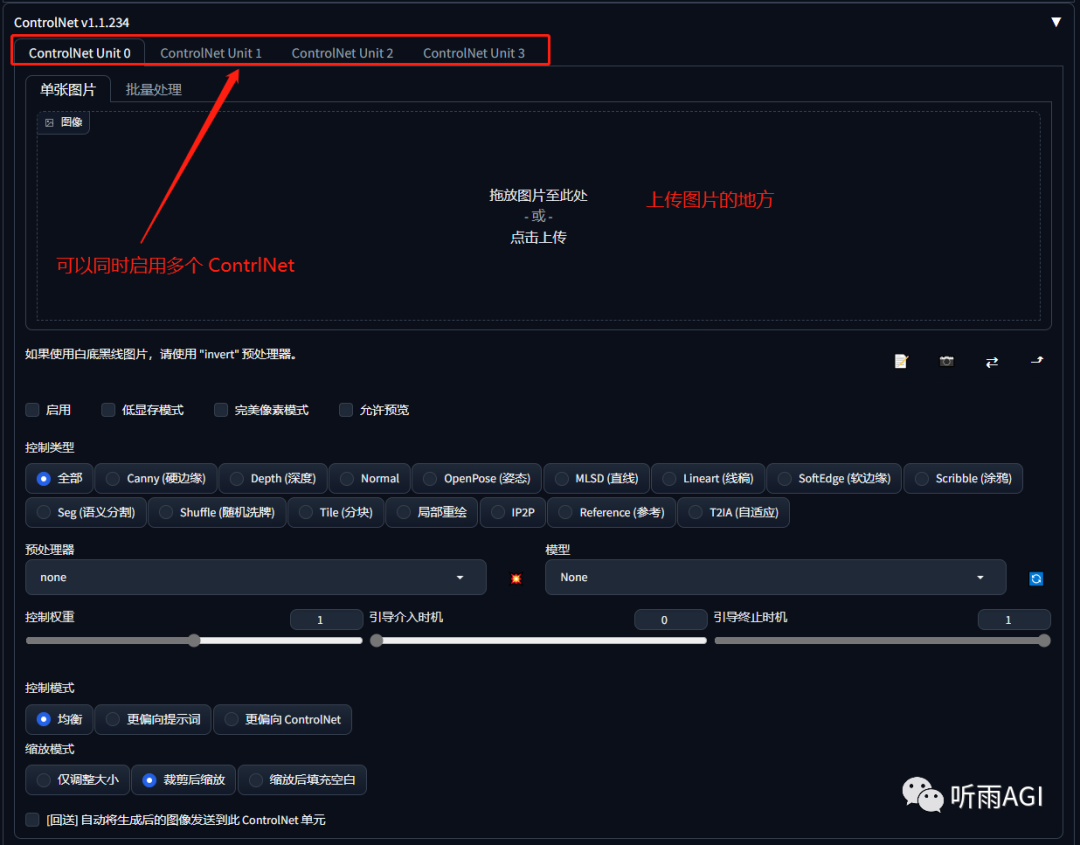Collapse the ControlNet v1.1.234 panel via the triangle
Image resolution: width=1080 pixels, height=845 pixels.
1057,20
